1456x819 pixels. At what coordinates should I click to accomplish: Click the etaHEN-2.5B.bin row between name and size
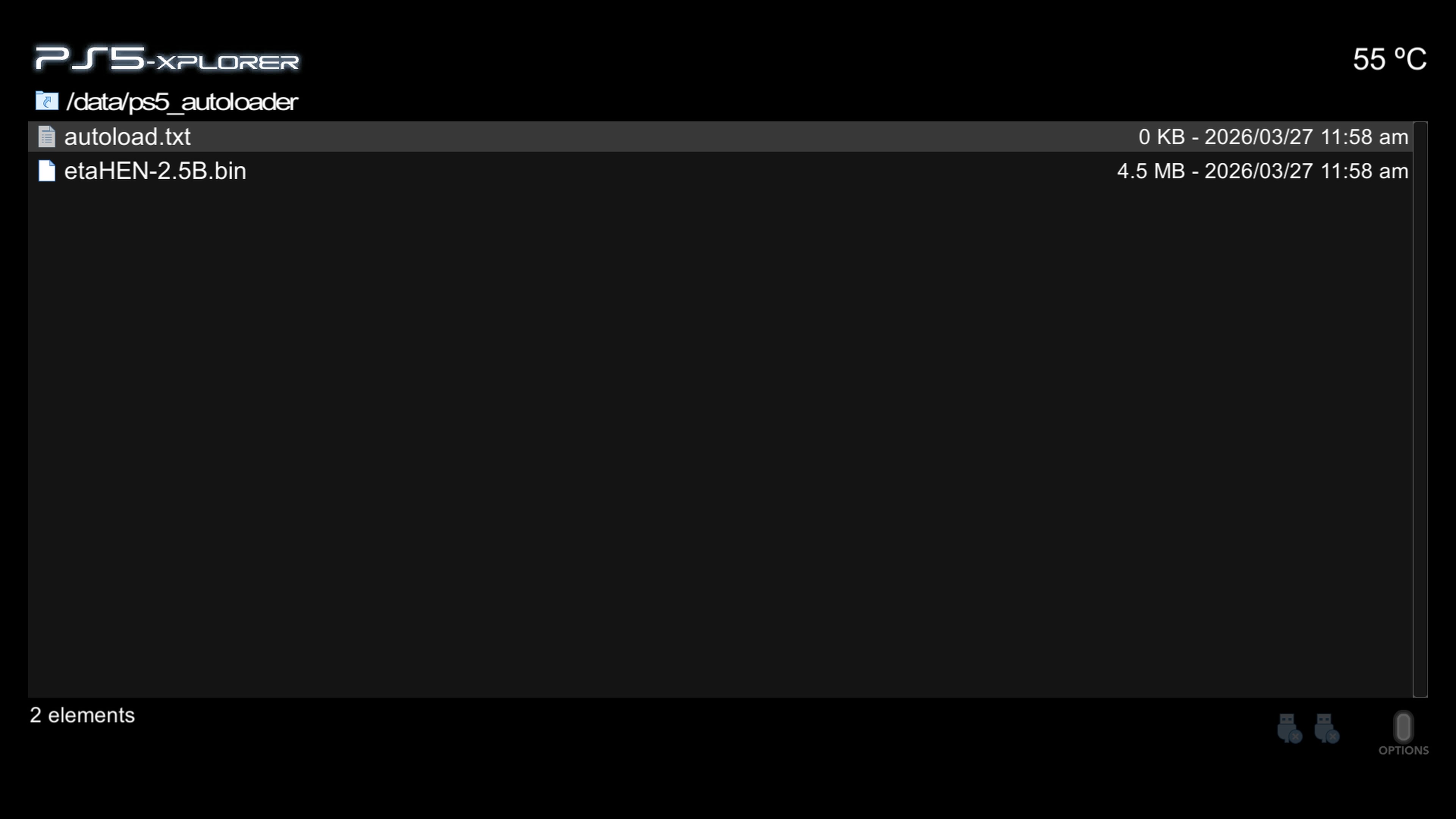(681, 171)
